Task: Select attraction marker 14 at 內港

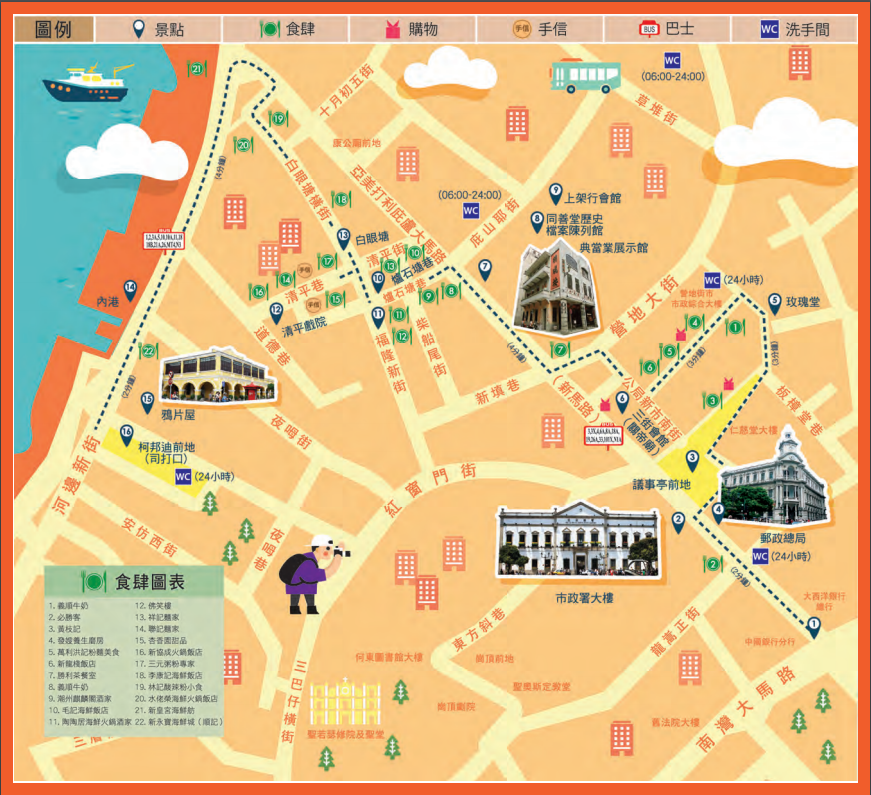Action: (x=129, y=287)
